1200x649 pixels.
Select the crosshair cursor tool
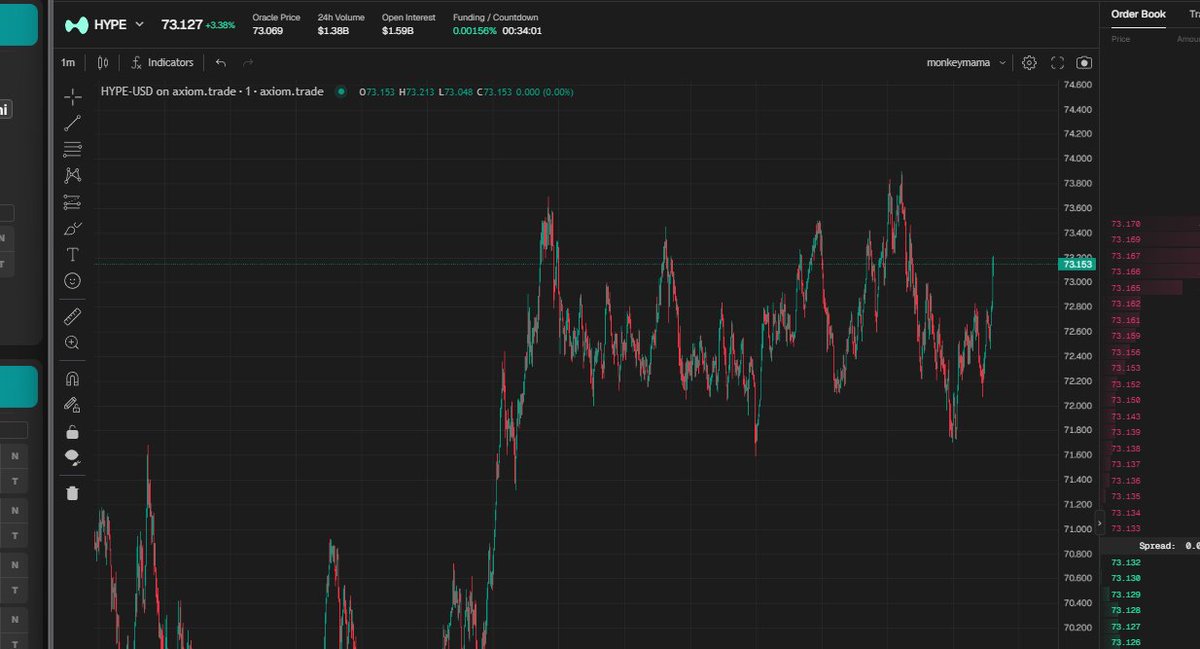click(x=72, y=97)
